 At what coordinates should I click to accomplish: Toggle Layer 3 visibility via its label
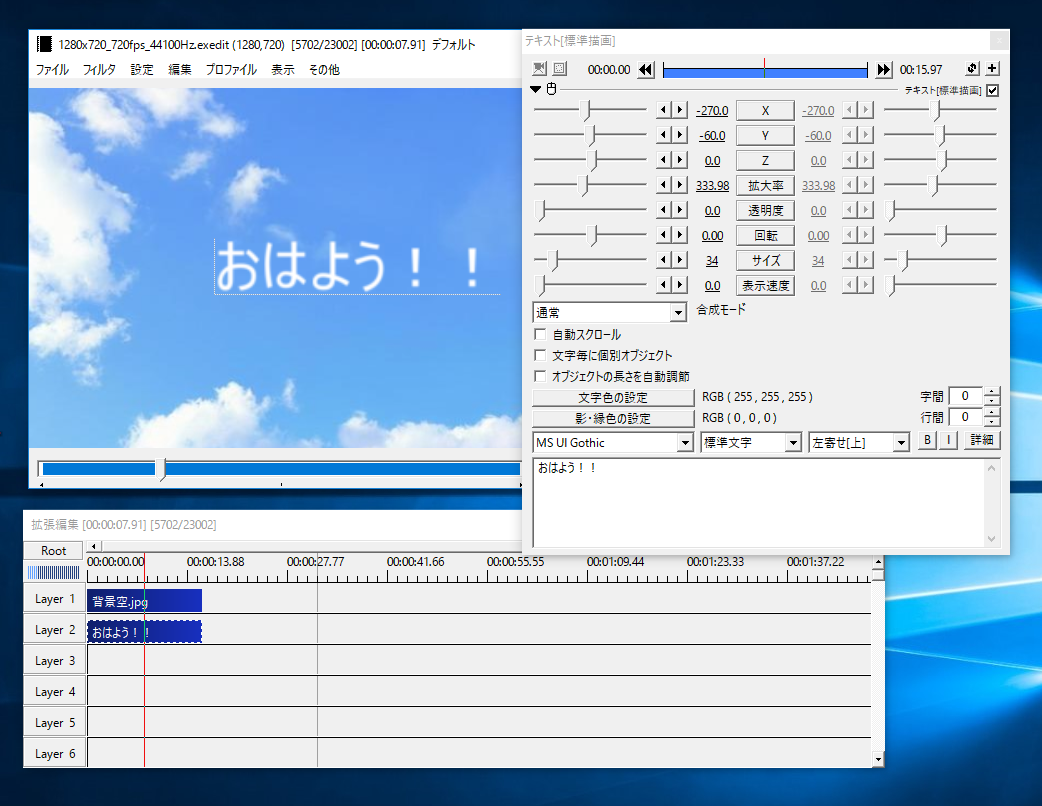(x=54, y=661)
